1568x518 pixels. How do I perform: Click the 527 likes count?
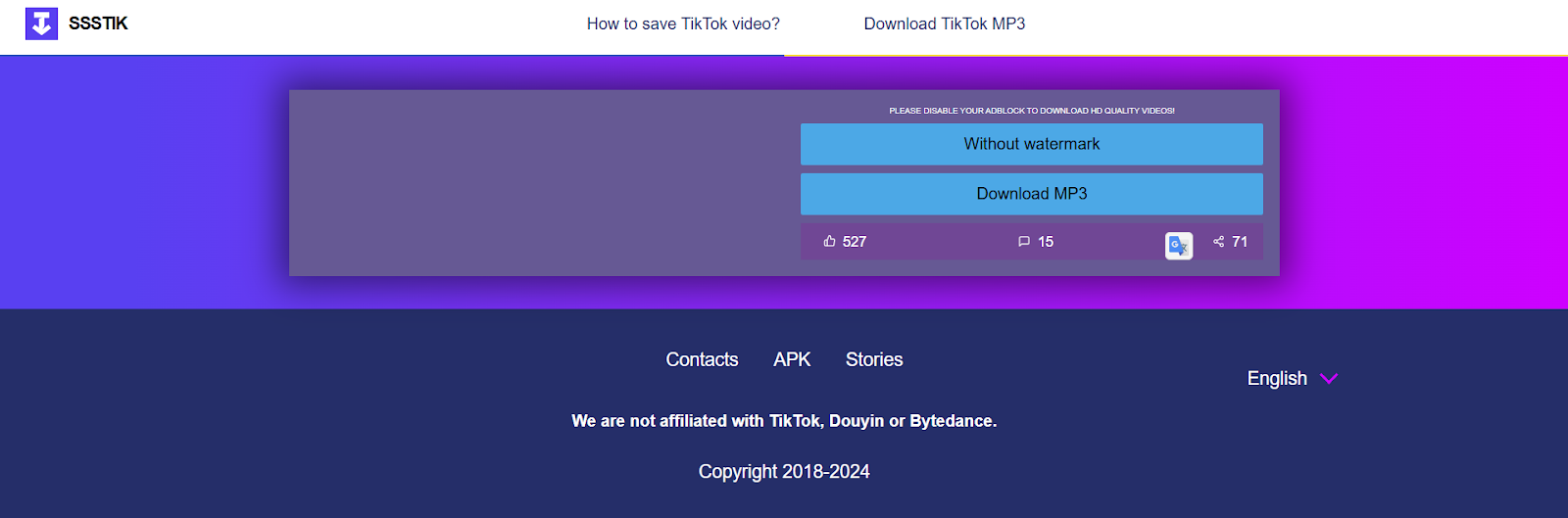coord(855,242)
